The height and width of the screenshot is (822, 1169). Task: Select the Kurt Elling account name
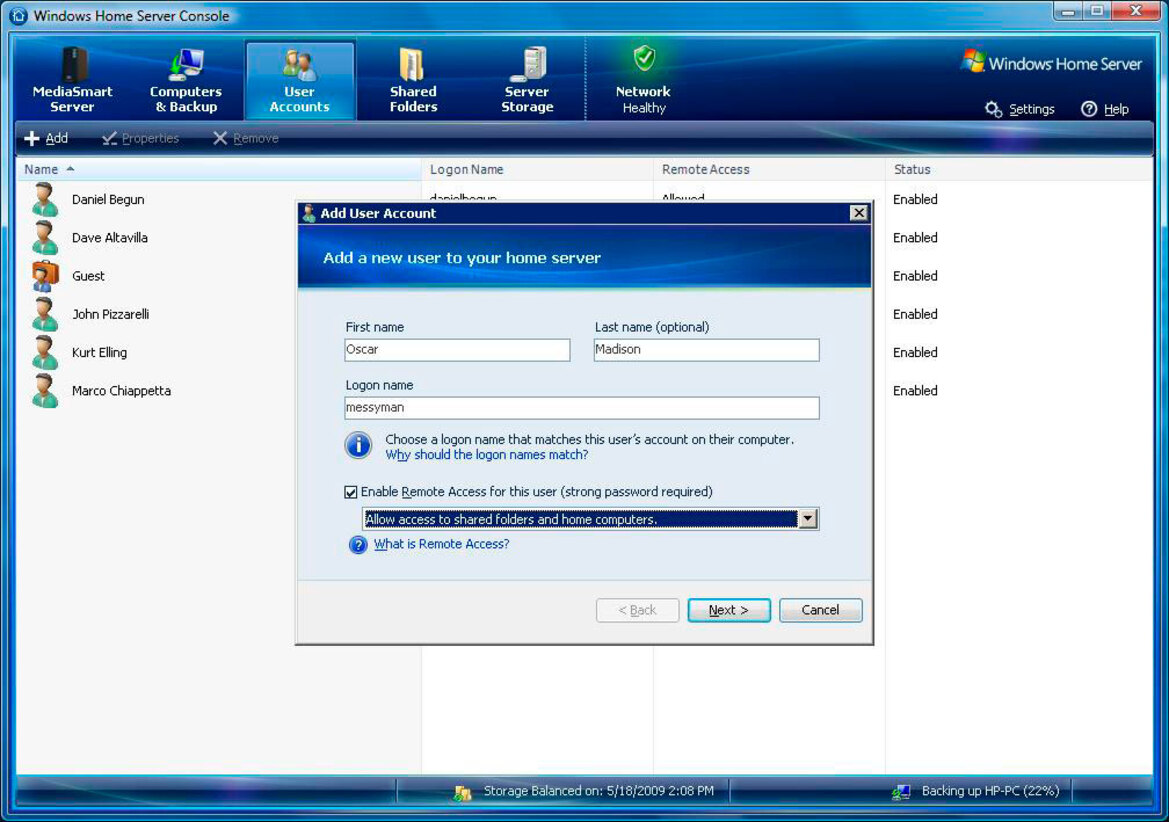point(99,352)
